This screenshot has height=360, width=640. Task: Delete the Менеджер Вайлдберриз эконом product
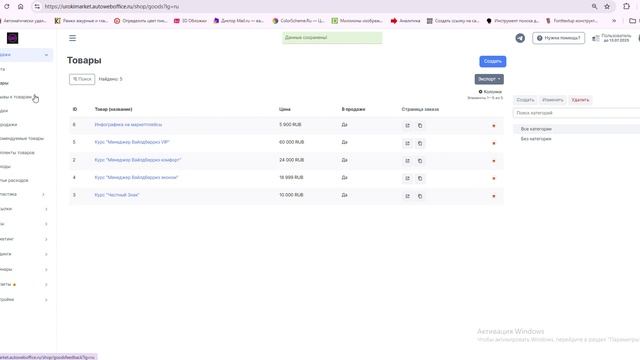(493, 178)
